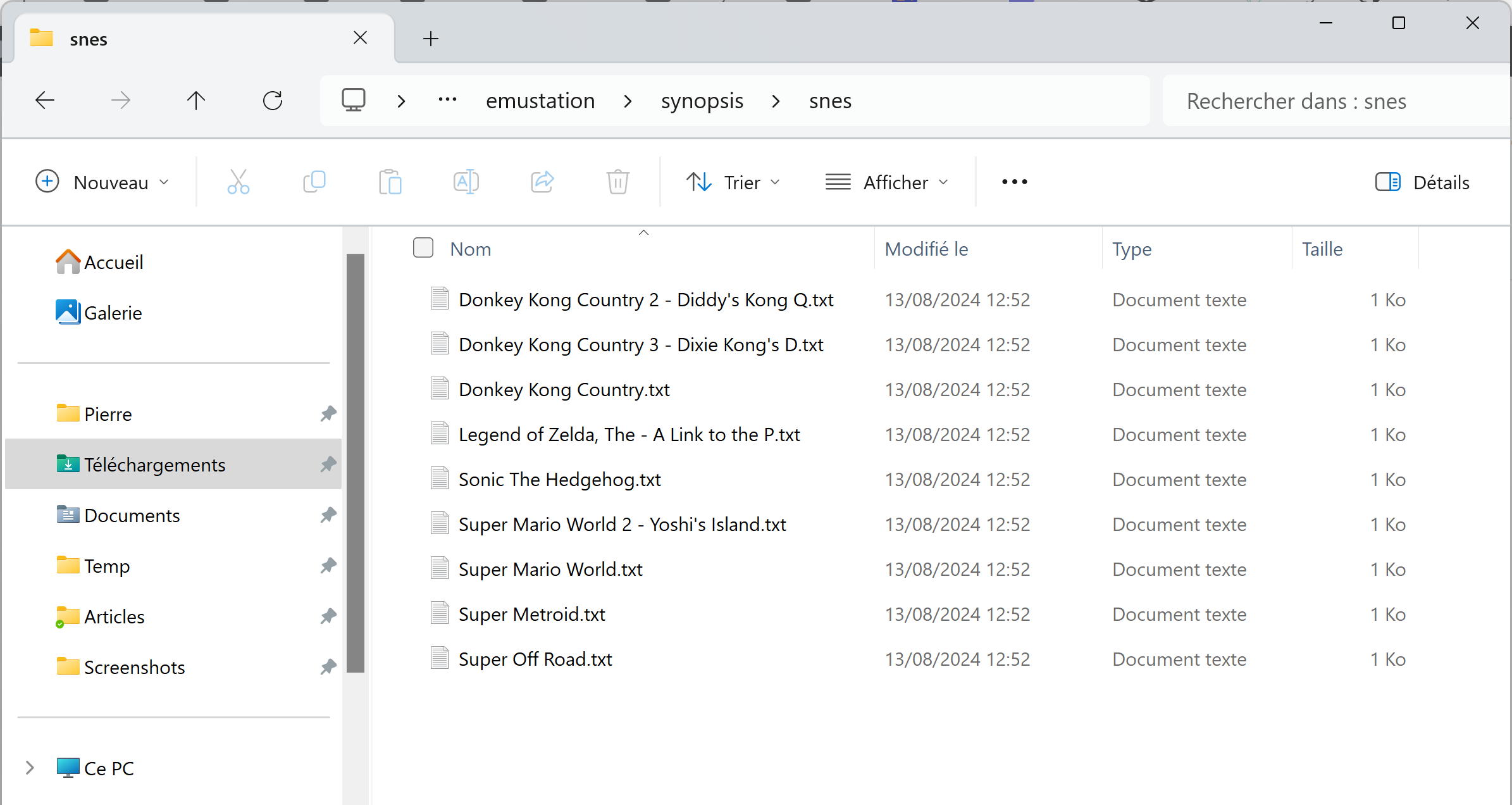Select the file Super Mario World.txt

550,569
